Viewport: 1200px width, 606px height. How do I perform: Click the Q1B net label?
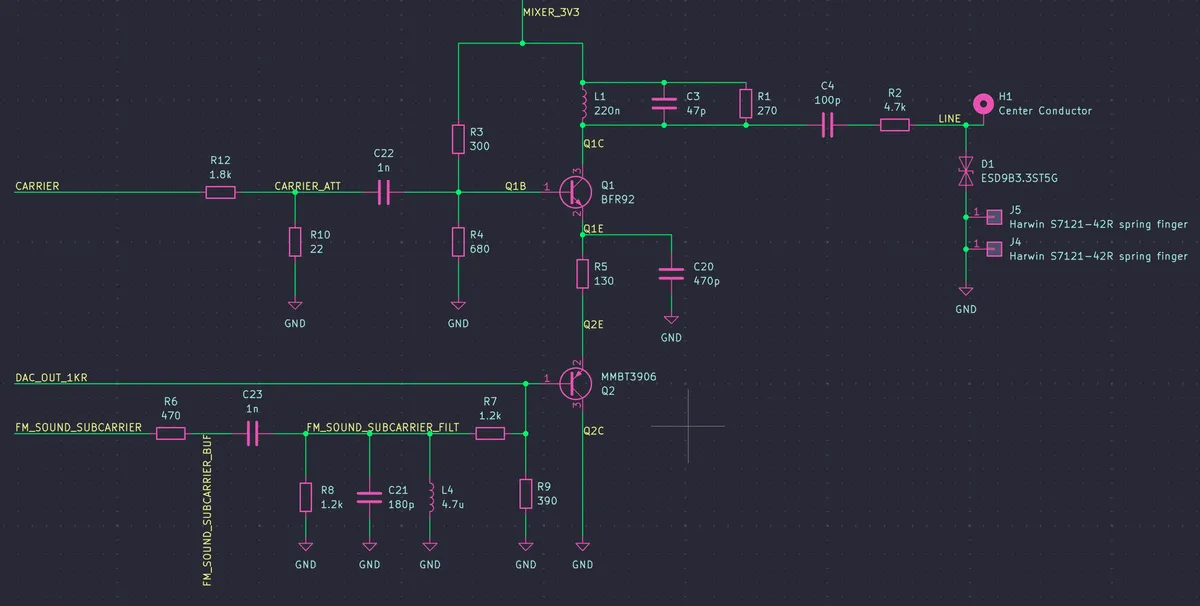[515, 186]
